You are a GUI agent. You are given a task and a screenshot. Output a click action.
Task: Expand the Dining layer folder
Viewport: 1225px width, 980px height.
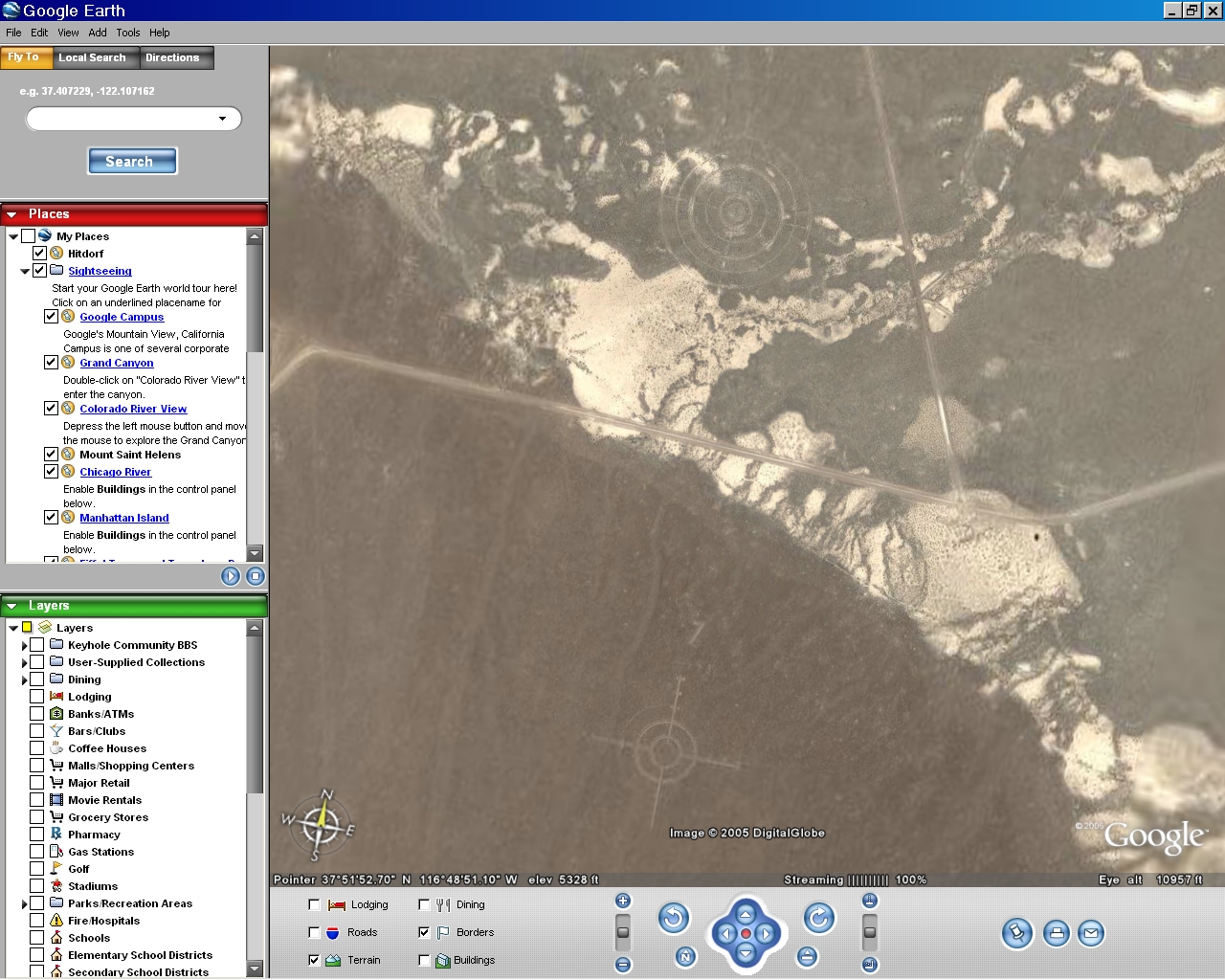(x=25, y=679)
